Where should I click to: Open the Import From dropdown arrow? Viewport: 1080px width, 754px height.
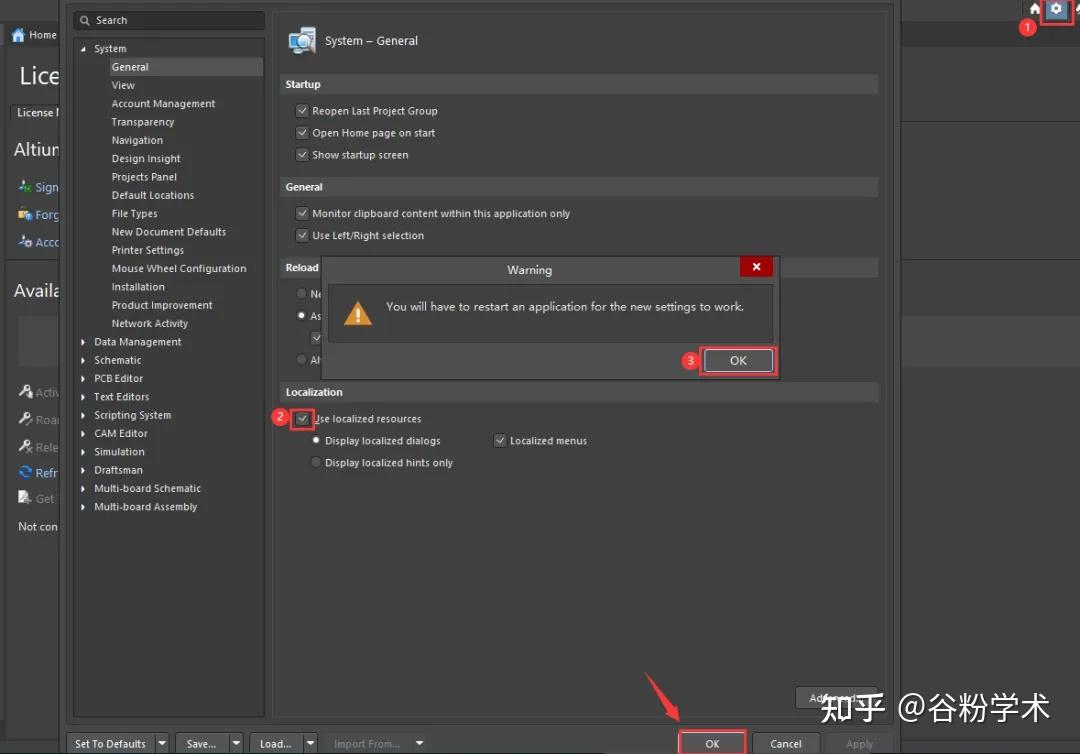pos(418,743)
